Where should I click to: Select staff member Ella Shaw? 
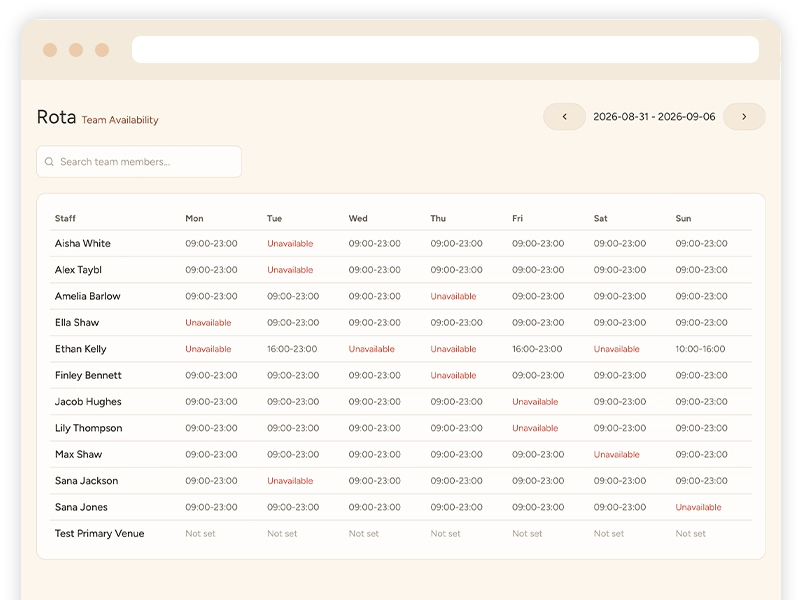[x=77, y=322]
